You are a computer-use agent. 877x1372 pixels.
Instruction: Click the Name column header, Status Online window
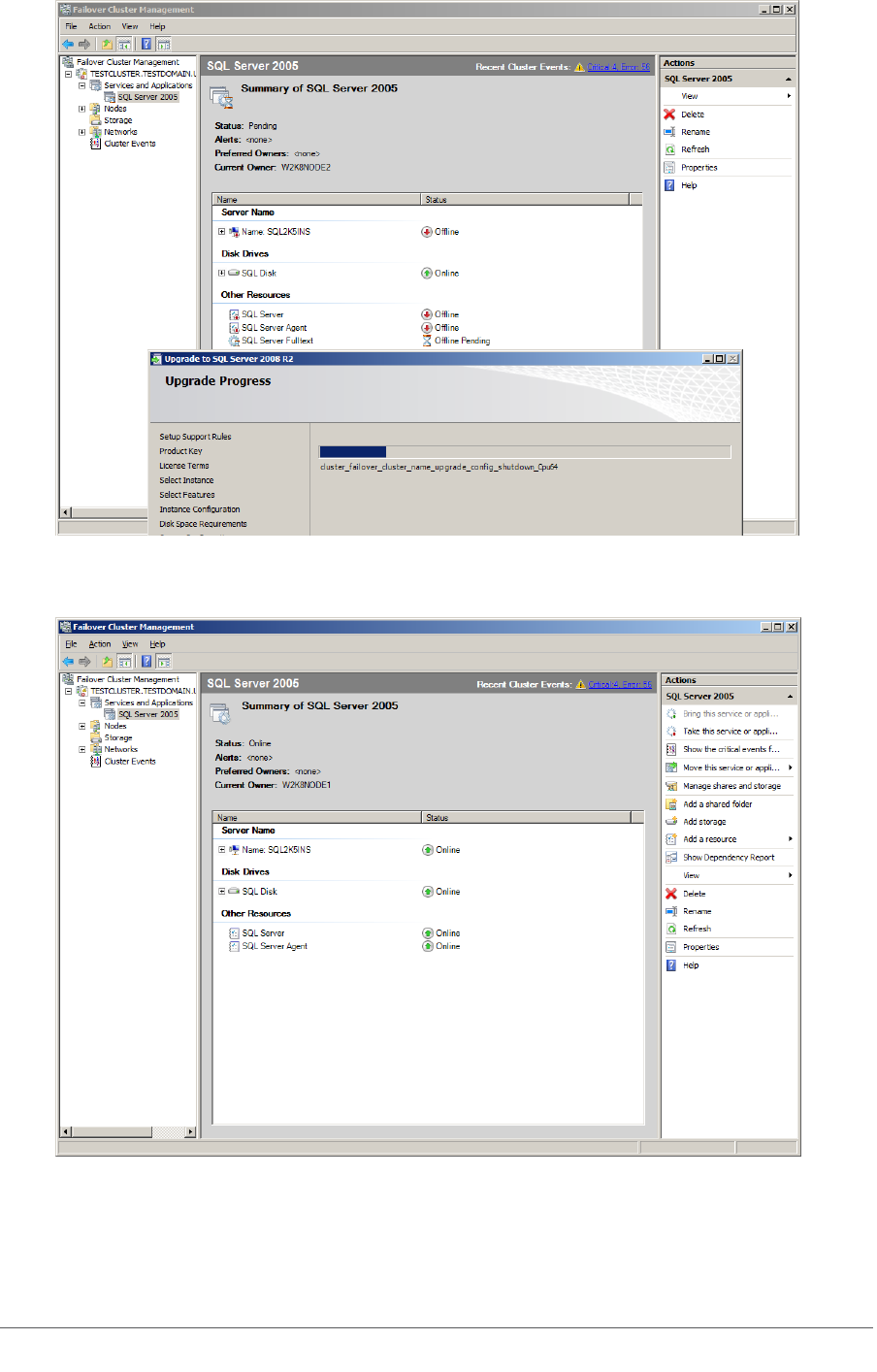(x=317, y=818)
